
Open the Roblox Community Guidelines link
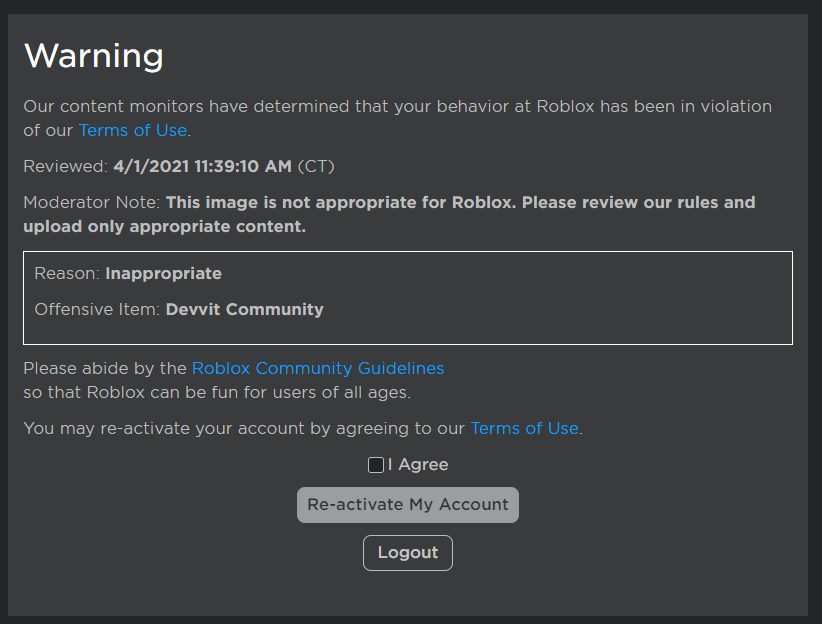click(x=318, y=368)
